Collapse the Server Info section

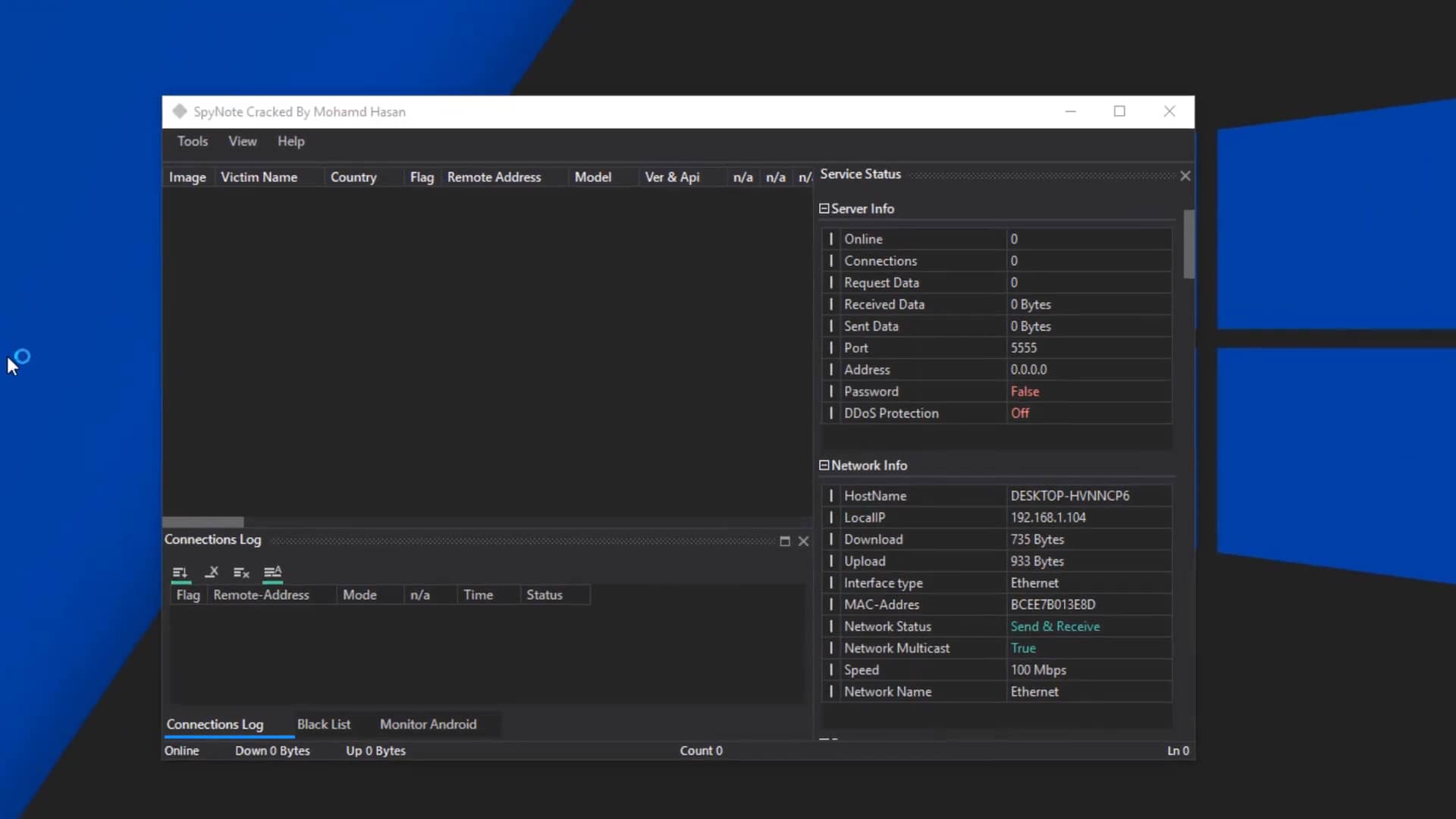(x=824, y=209)
